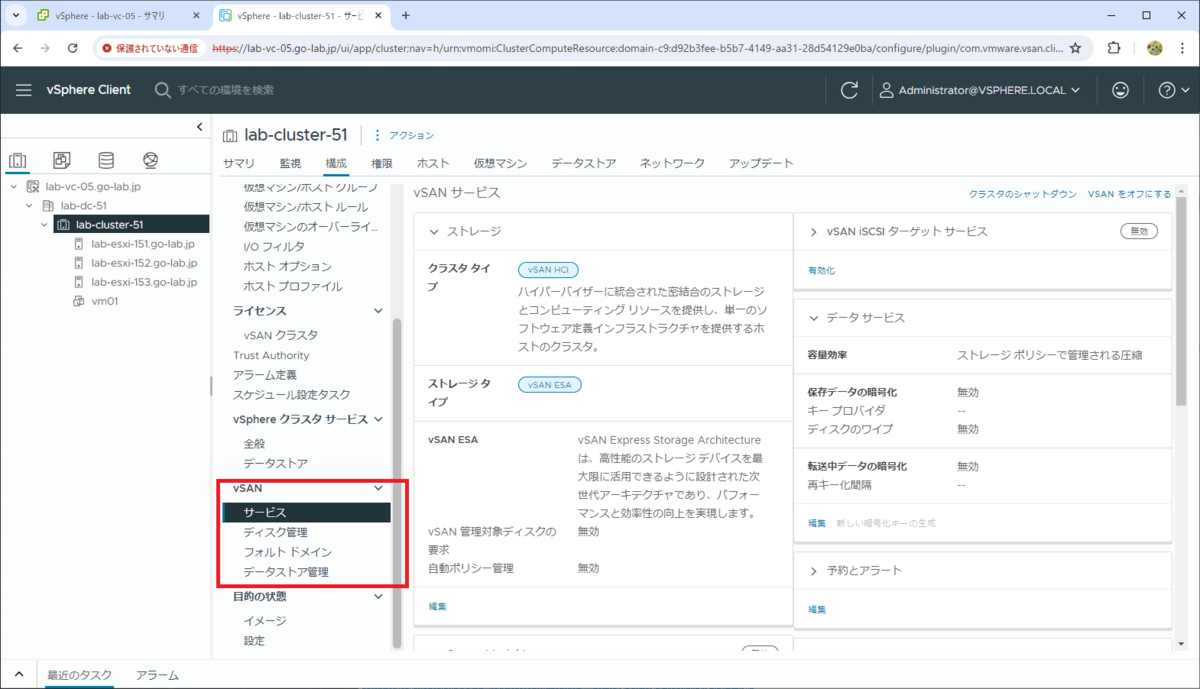Open ホスト プロファイル settings
1200x689 pixels.
(292, 286)
